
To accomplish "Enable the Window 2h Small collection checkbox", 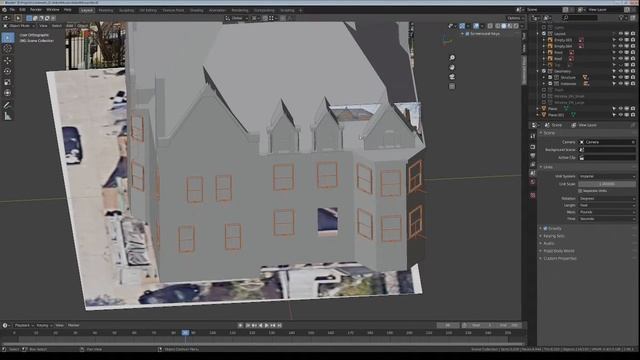I will pyautogui.click(x=544, y=96).
